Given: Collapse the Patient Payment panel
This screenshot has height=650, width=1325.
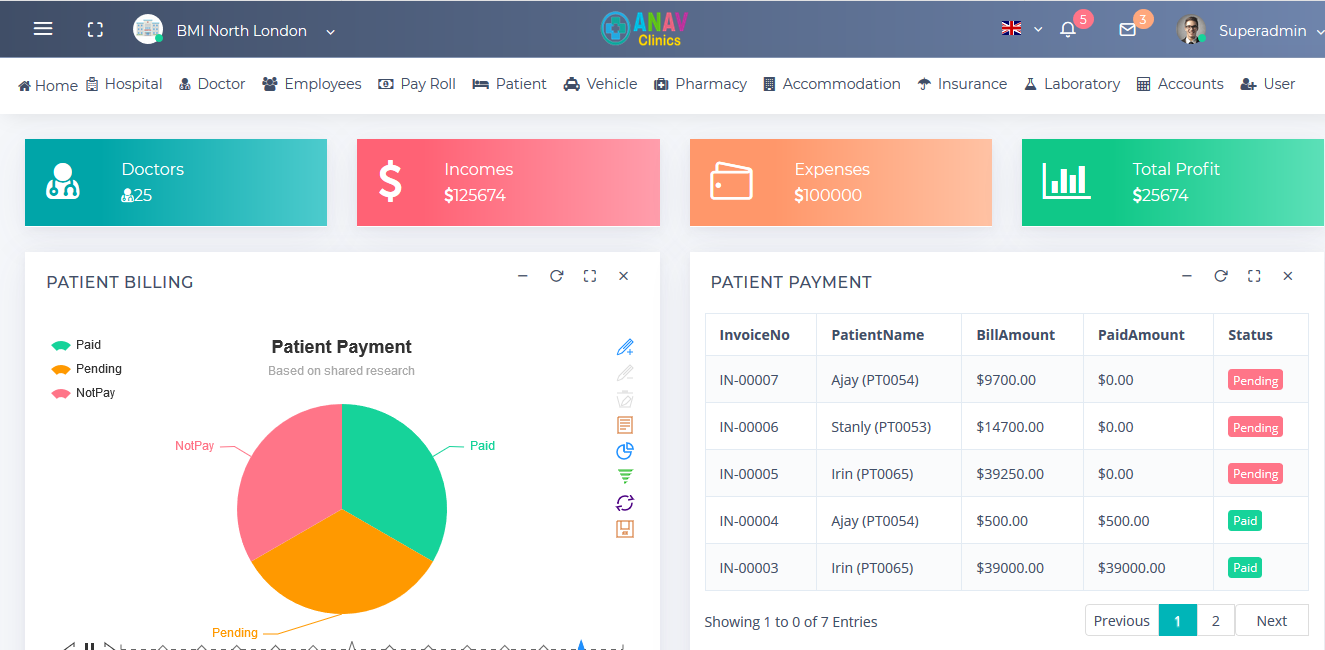Looking at the screenshot, I should point(1187,276).
